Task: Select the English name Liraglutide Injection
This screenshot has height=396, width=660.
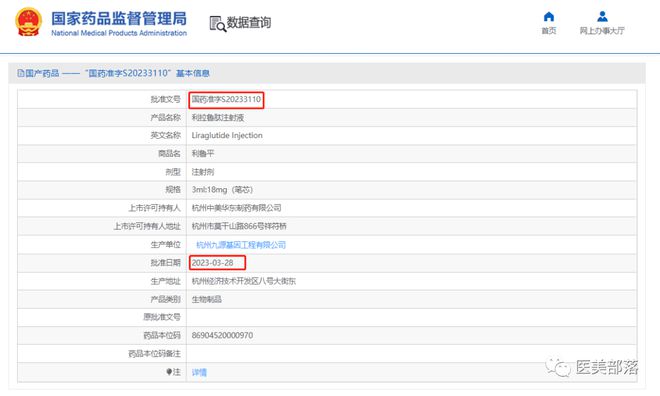Action: pyautogui.click(x=227, y=136)
